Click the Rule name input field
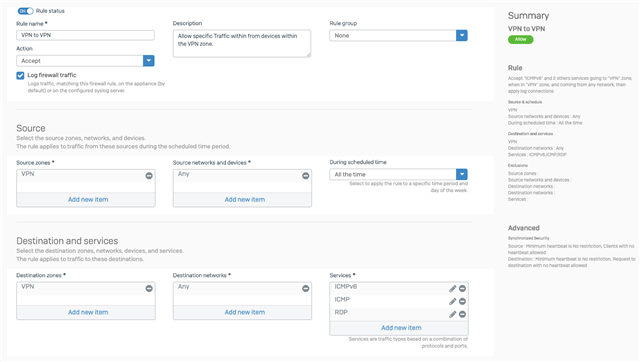 tap(85, 35)
